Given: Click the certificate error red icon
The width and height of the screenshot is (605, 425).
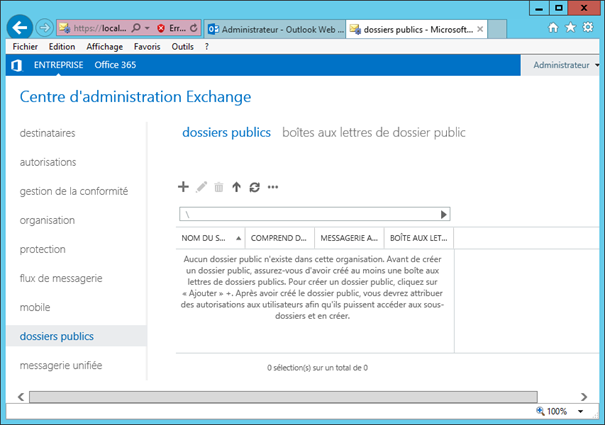Looking at the screenshot, I should (x=161, y=28).
